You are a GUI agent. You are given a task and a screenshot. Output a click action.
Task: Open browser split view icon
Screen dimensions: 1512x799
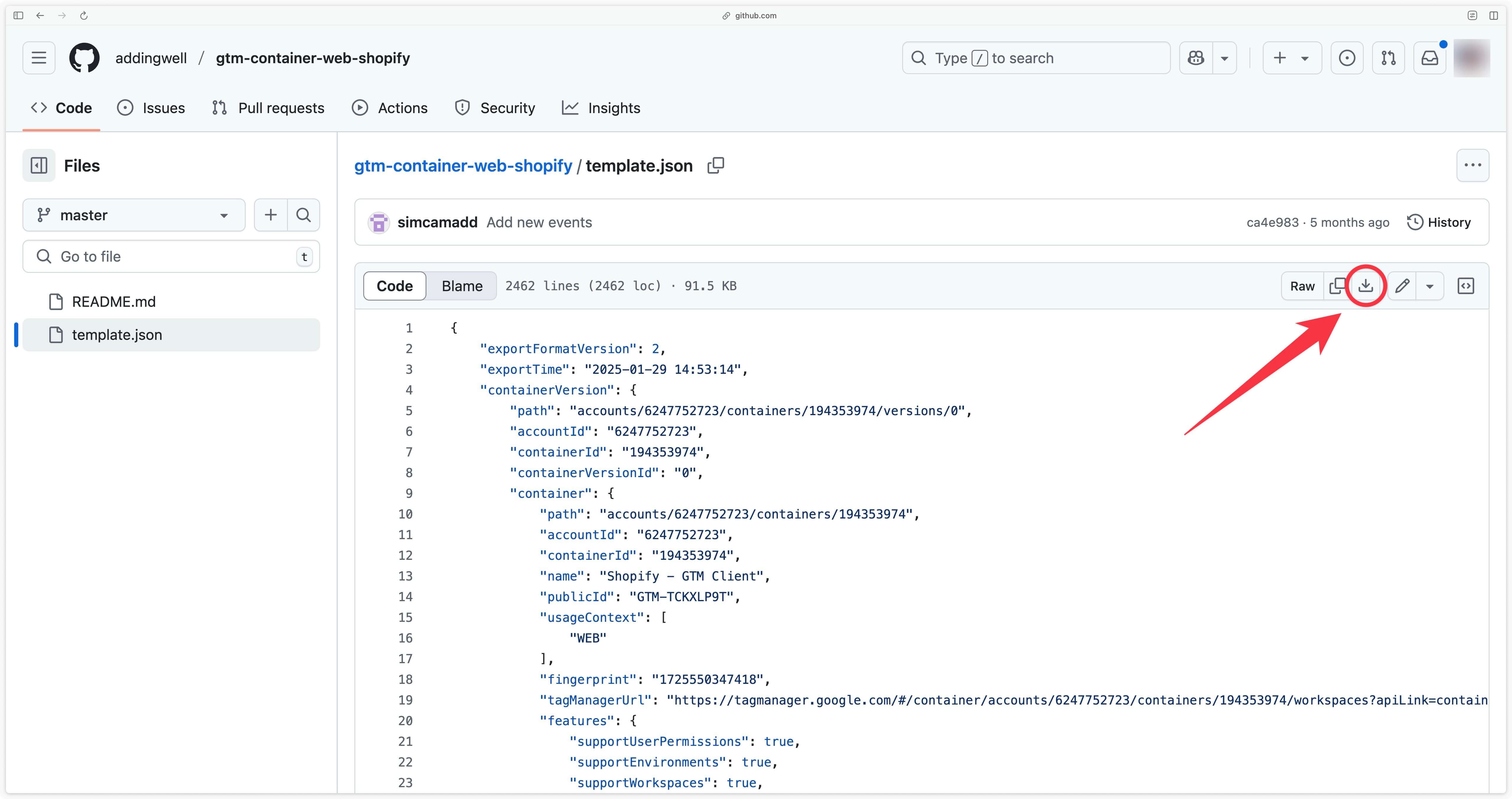[x=1494, y=15]
